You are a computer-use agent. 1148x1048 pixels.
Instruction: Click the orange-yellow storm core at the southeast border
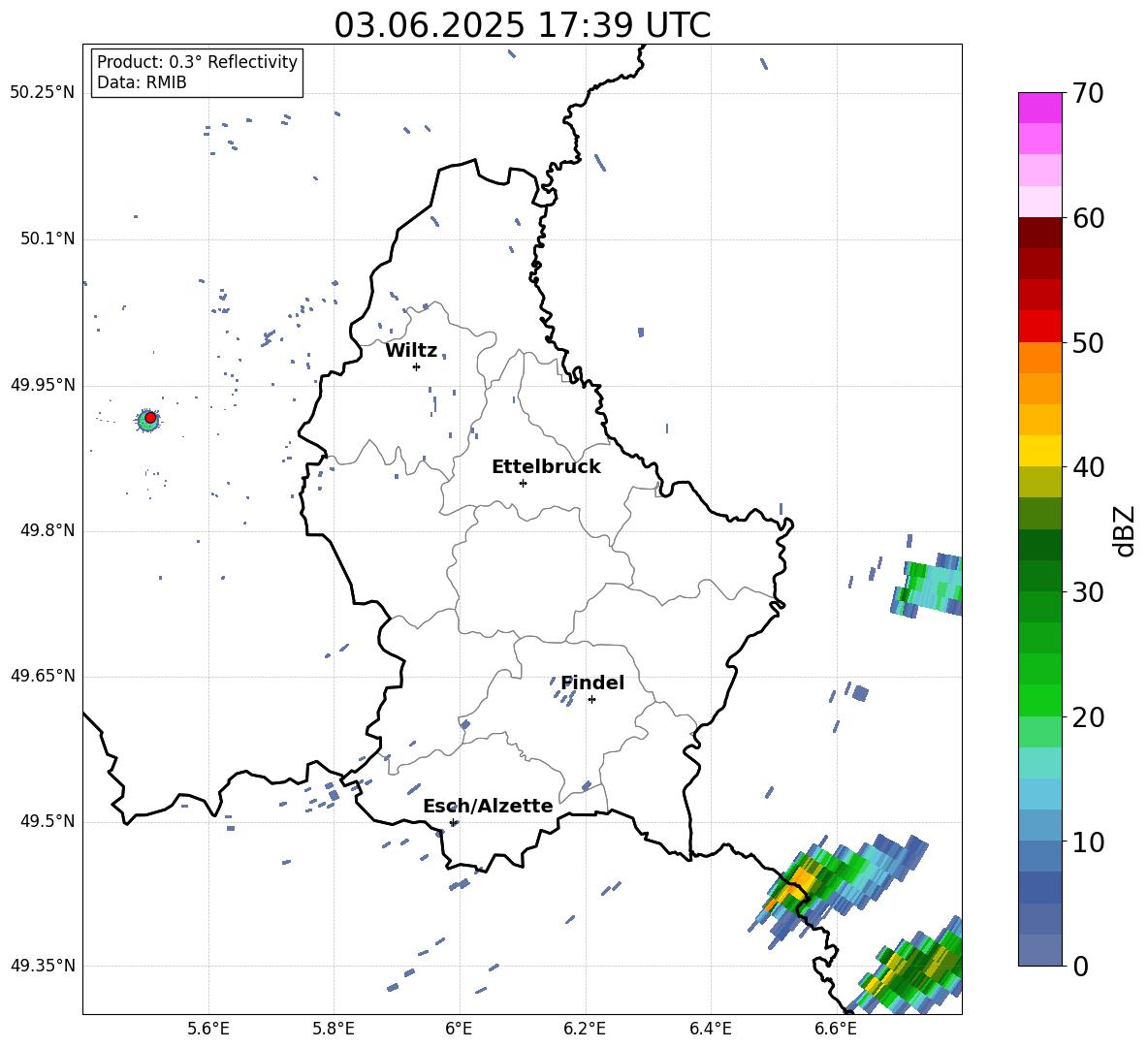tap(797, 884)
